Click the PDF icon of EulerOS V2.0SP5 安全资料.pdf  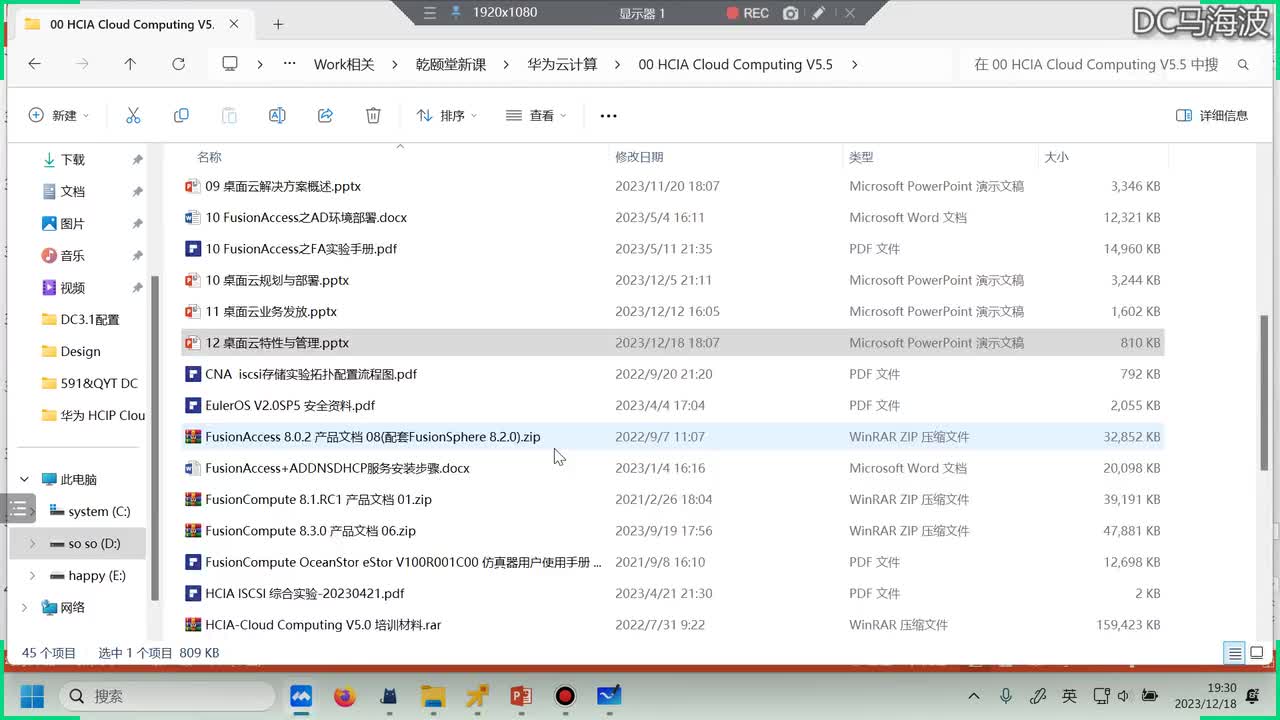click(x=193, y=405)
